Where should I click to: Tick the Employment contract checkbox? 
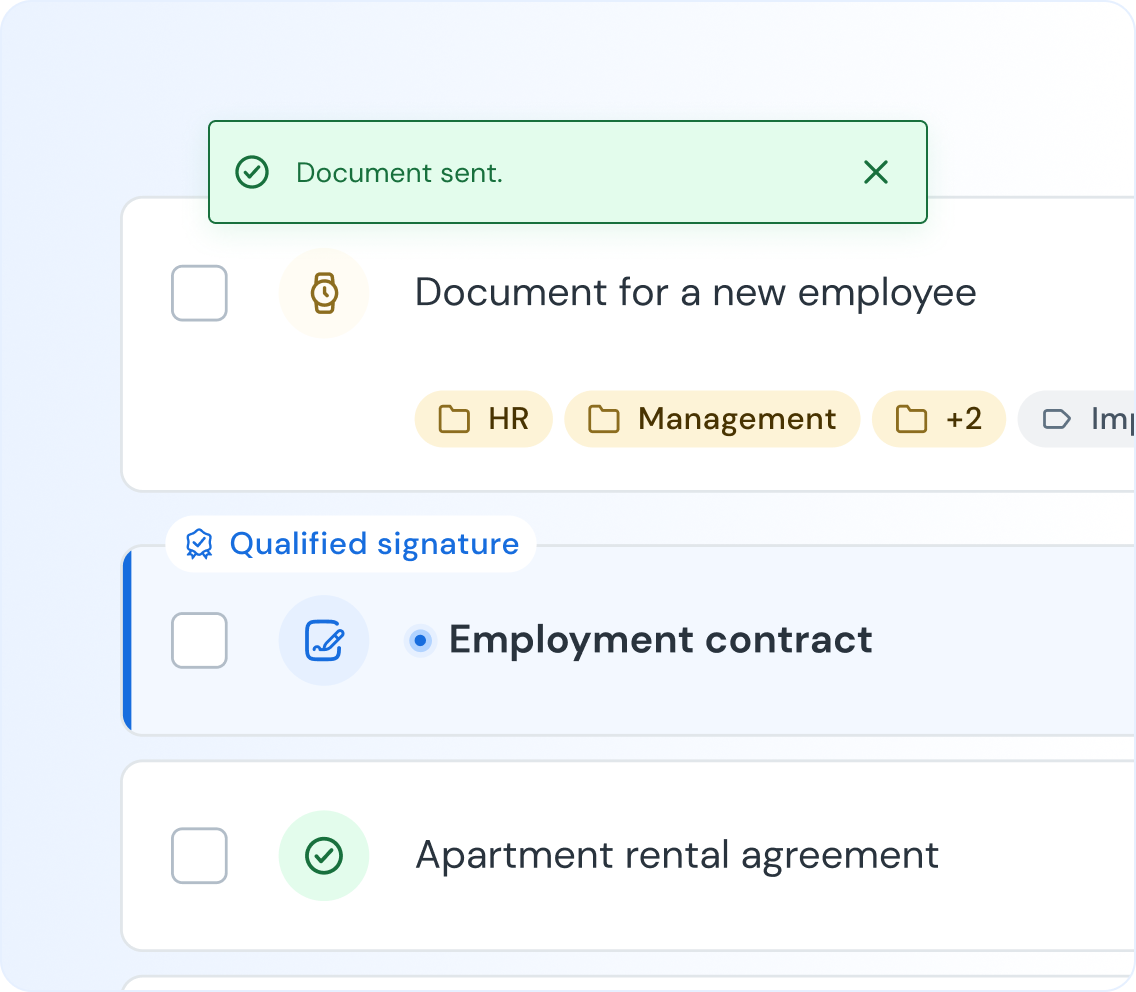coord(200,640)
